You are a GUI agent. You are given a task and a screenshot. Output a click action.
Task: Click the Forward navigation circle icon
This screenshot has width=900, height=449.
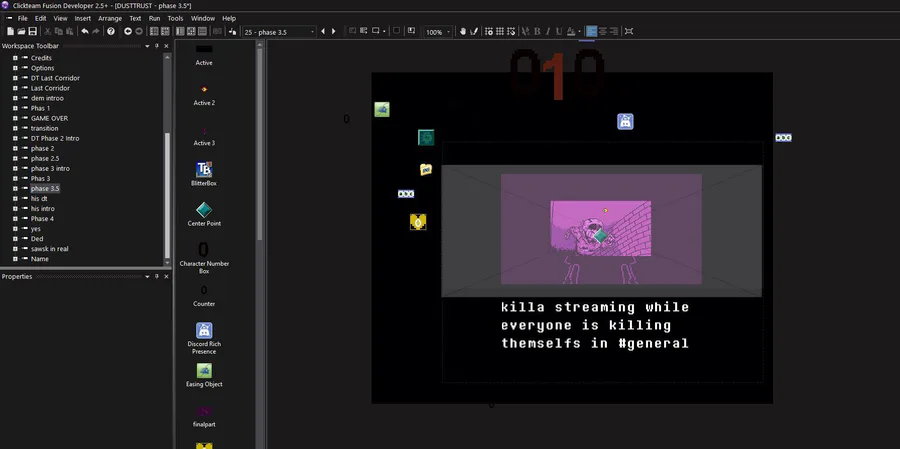coord(138,32)
